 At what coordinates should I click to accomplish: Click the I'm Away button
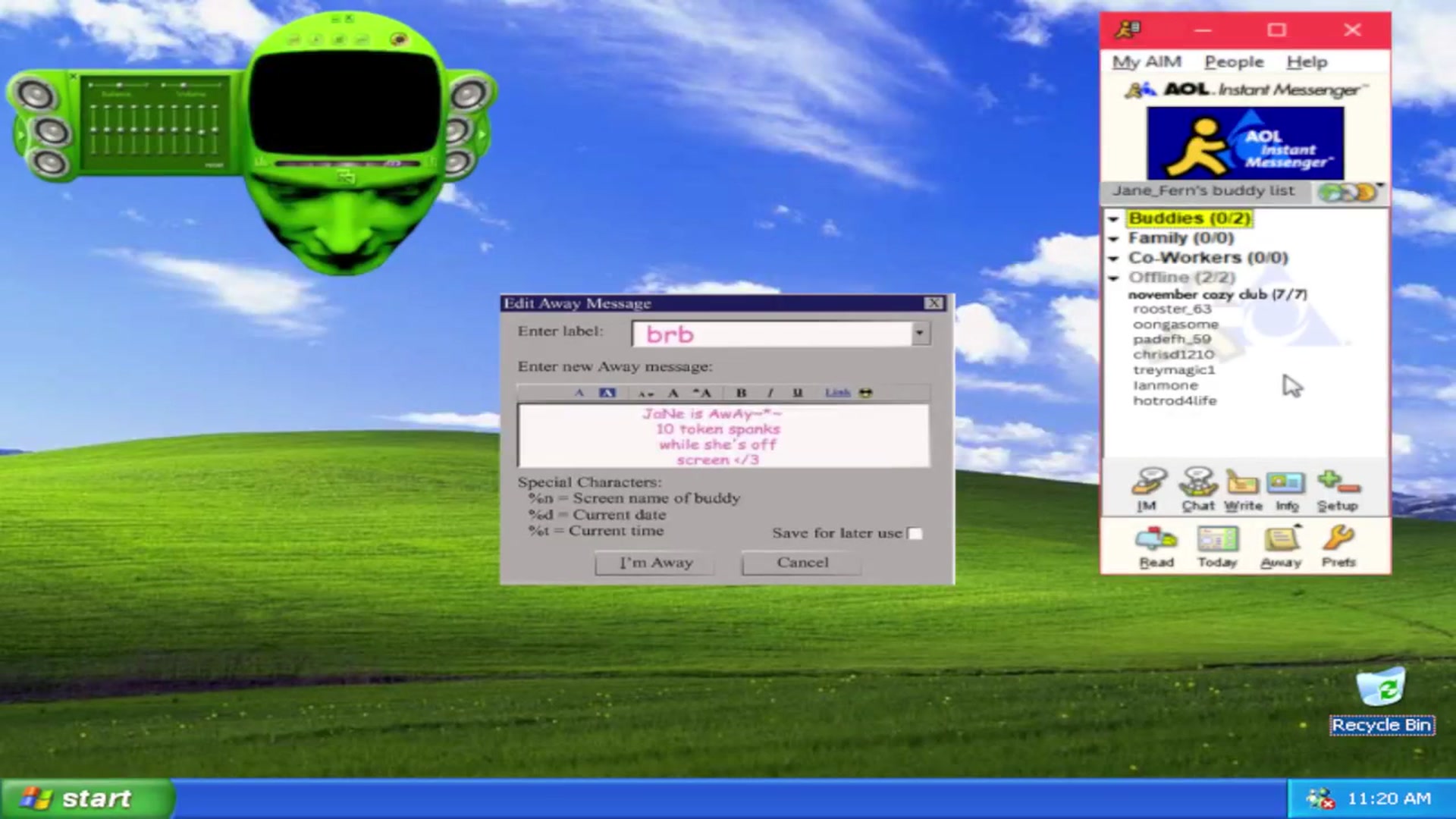pyautogui.click(x=655, y=563)
